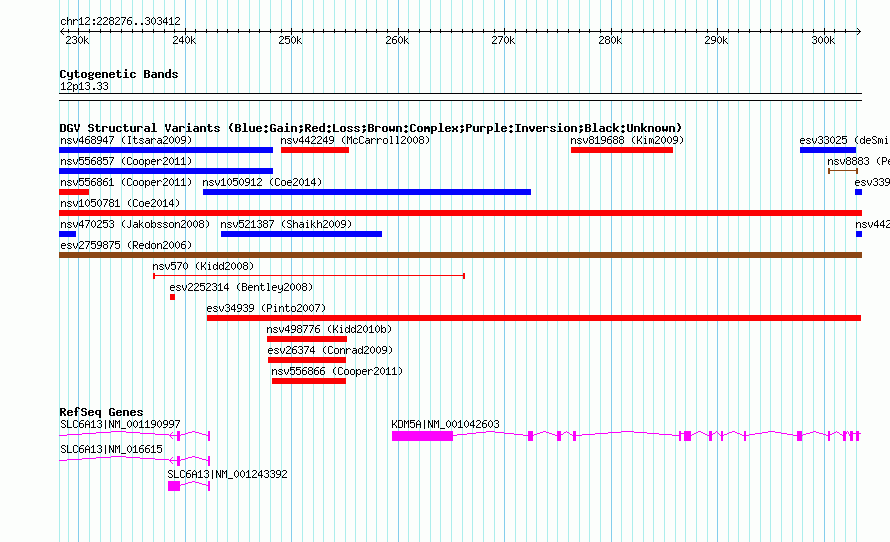Click the nsv468947 (Itsara2009) label
This screenshot has height=542, width=890.
click(x=126, y=140)
